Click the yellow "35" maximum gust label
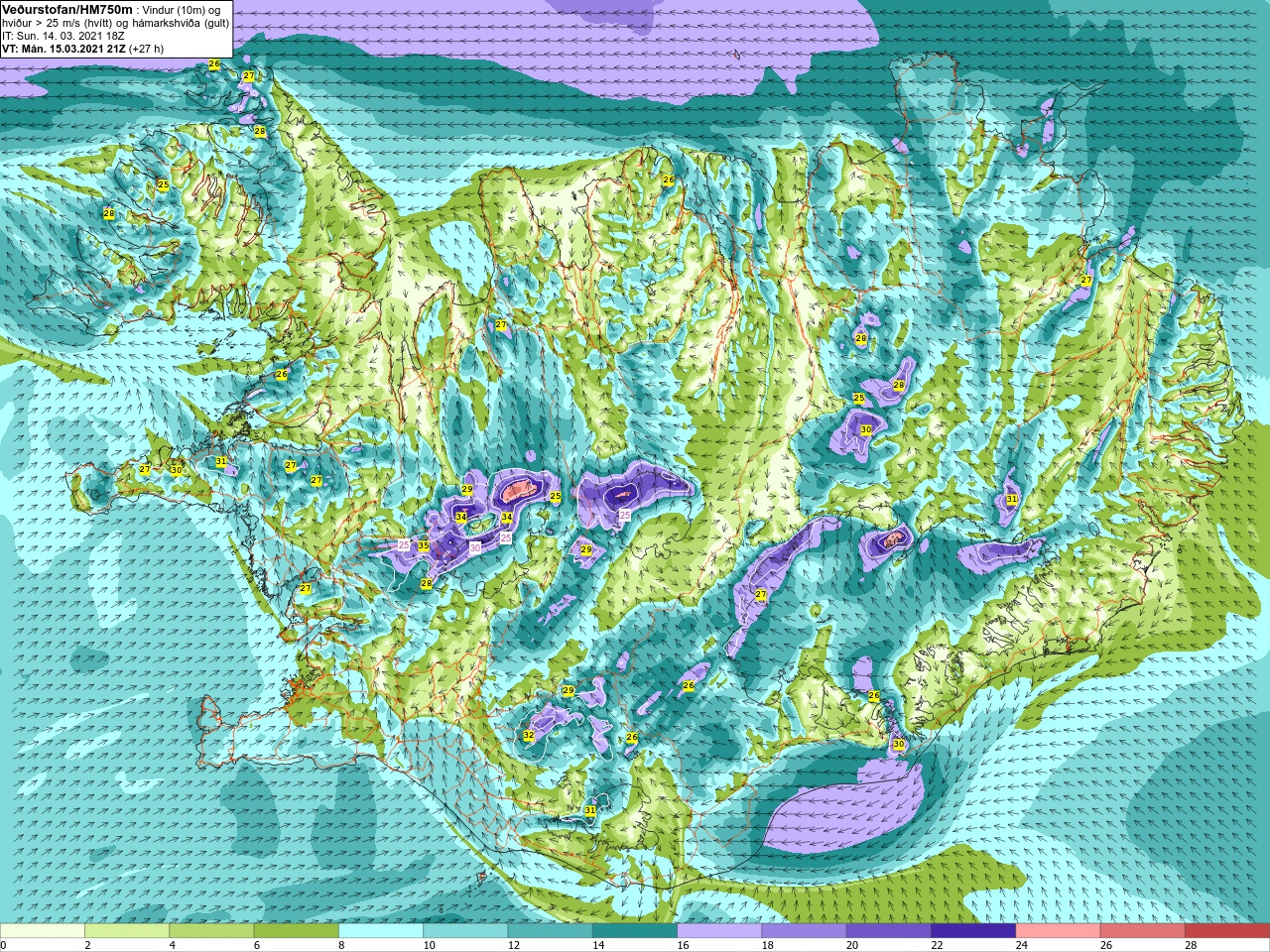 423,545
